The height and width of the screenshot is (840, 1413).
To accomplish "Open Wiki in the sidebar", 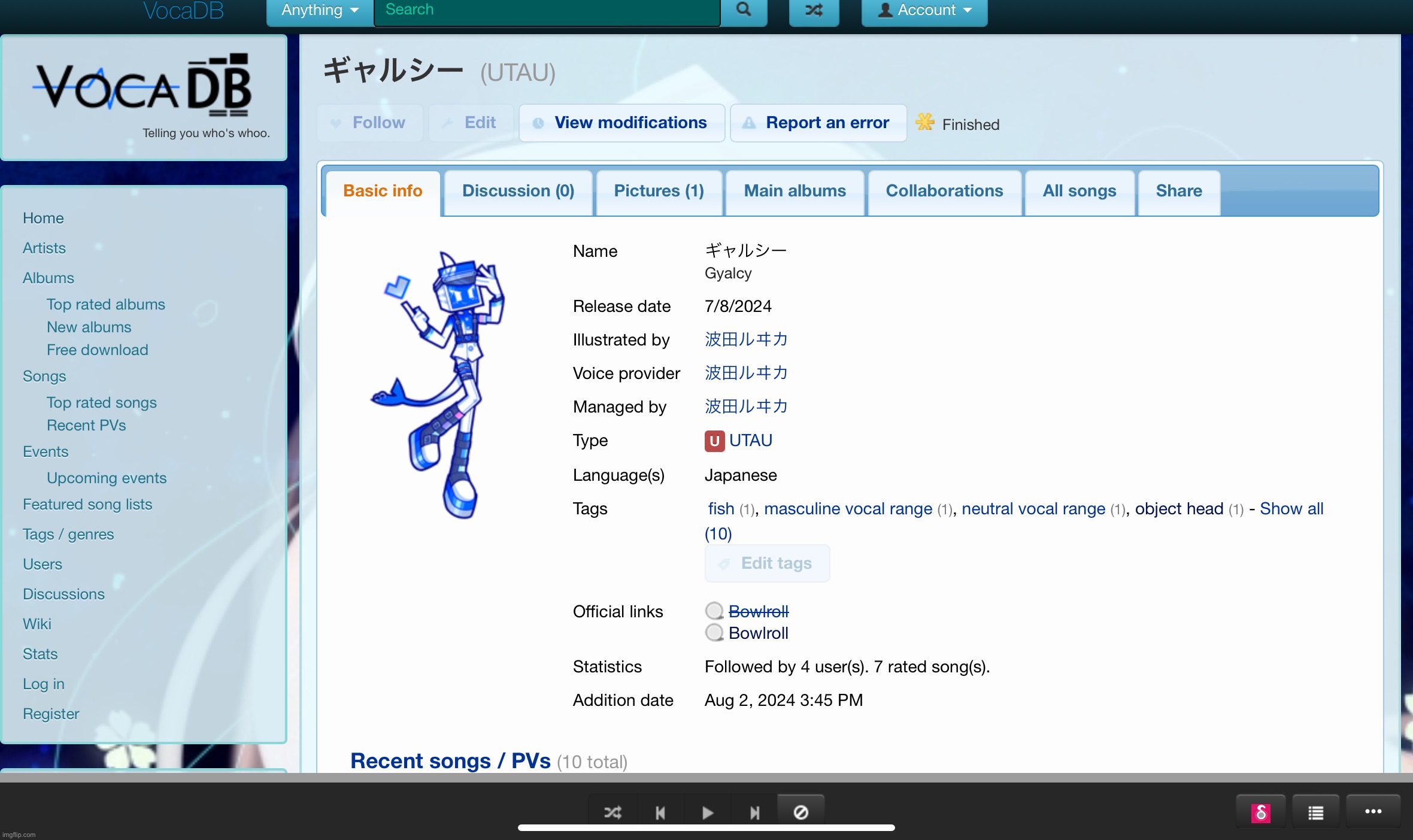I will (x=37, y=624).
